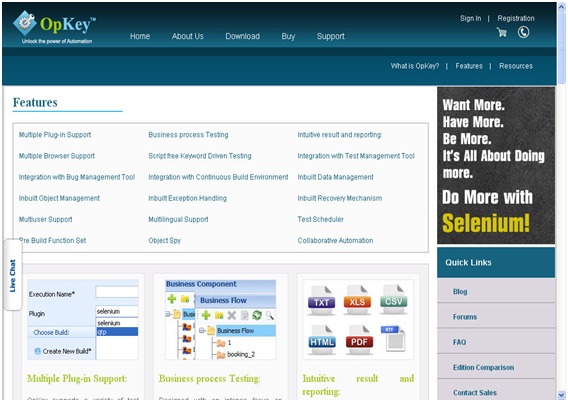This screenshot has height=402, width=568.
Task: Open Script free Keyword Driven Testing link
Action: 200,156
